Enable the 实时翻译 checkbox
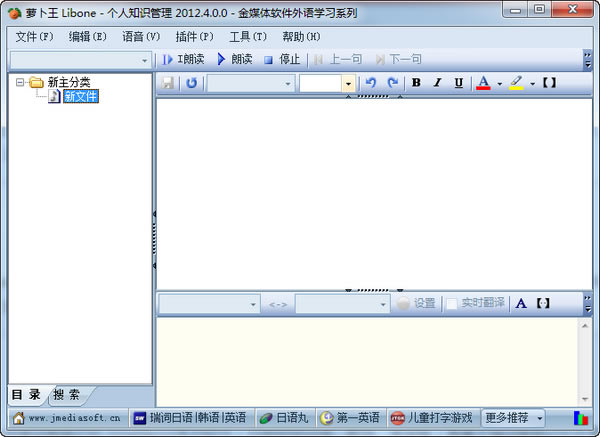 (x=452, y=303)
